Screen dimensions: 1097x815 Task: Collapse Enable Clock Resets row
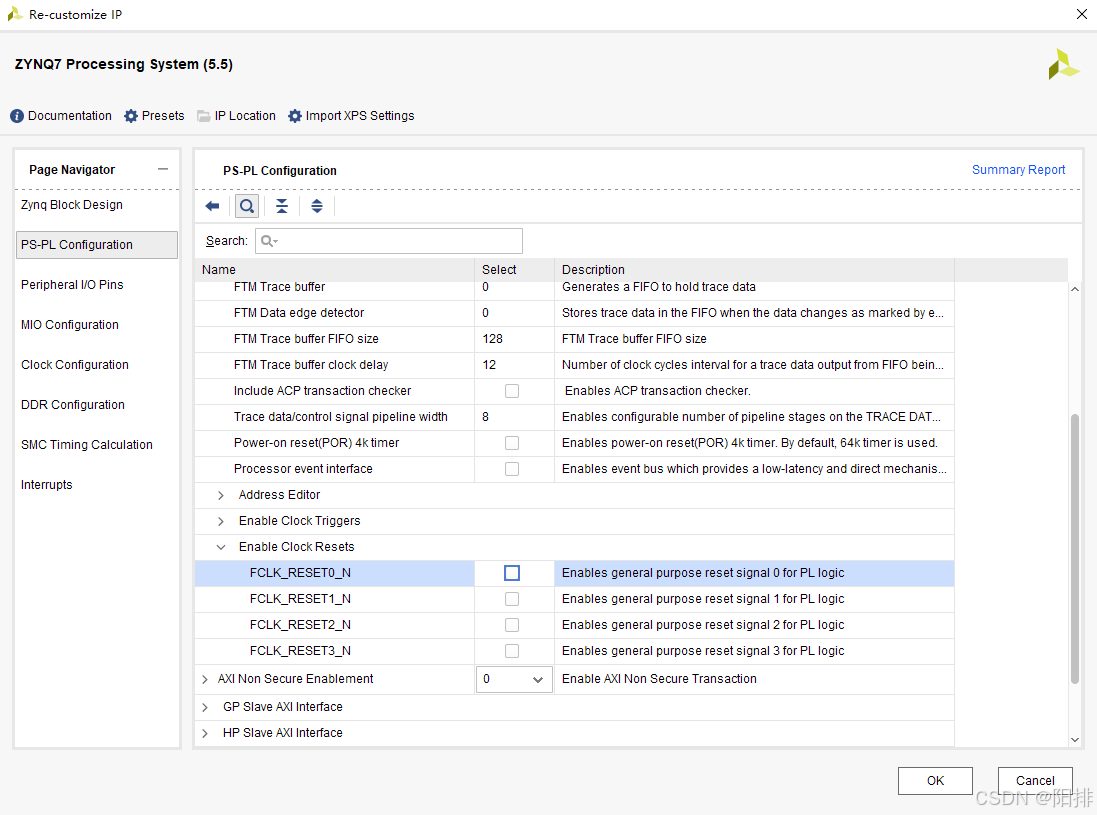(x=221, y=547)
